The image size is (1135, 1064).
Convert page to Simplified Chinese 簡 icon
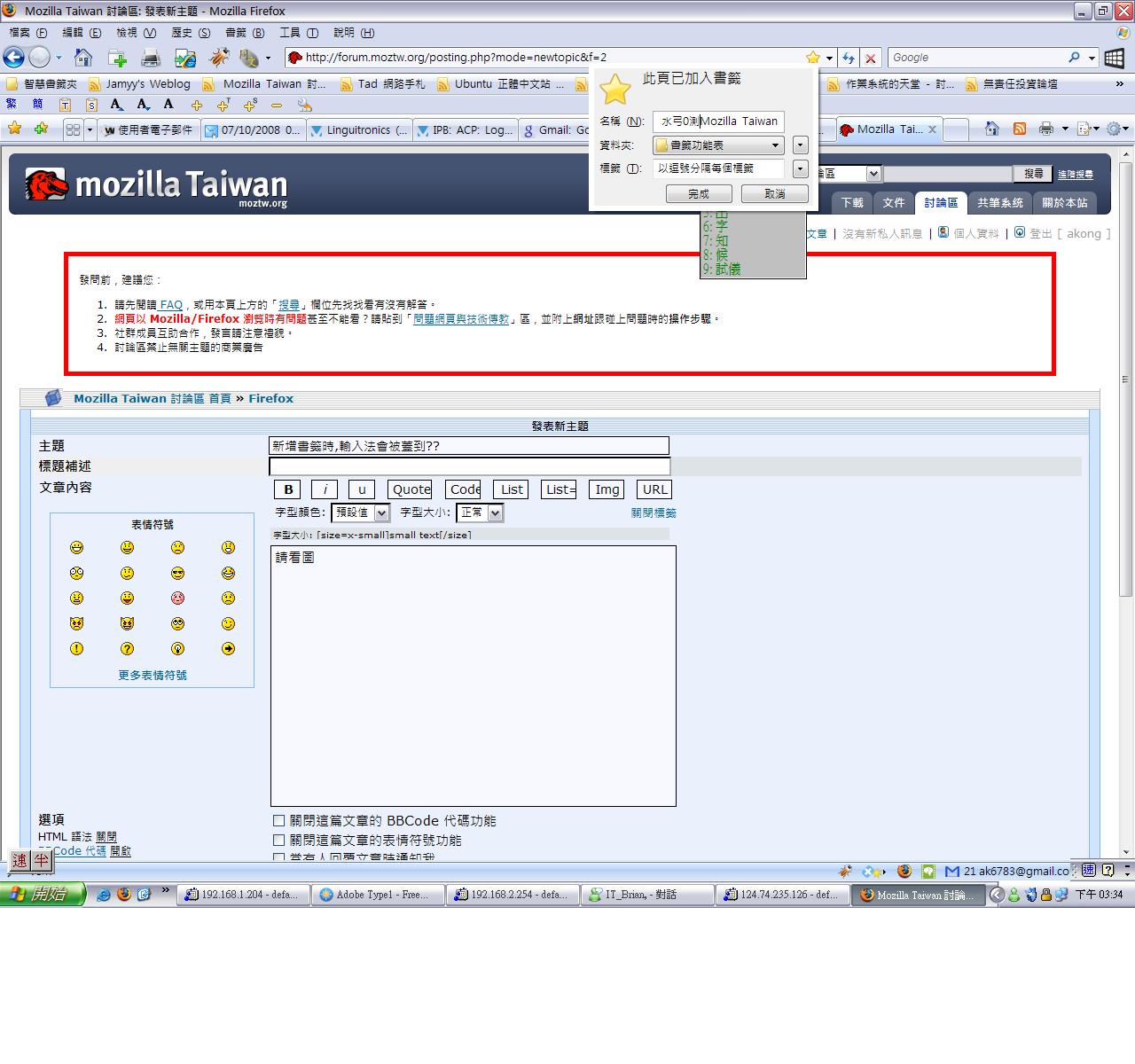[37, 105]
